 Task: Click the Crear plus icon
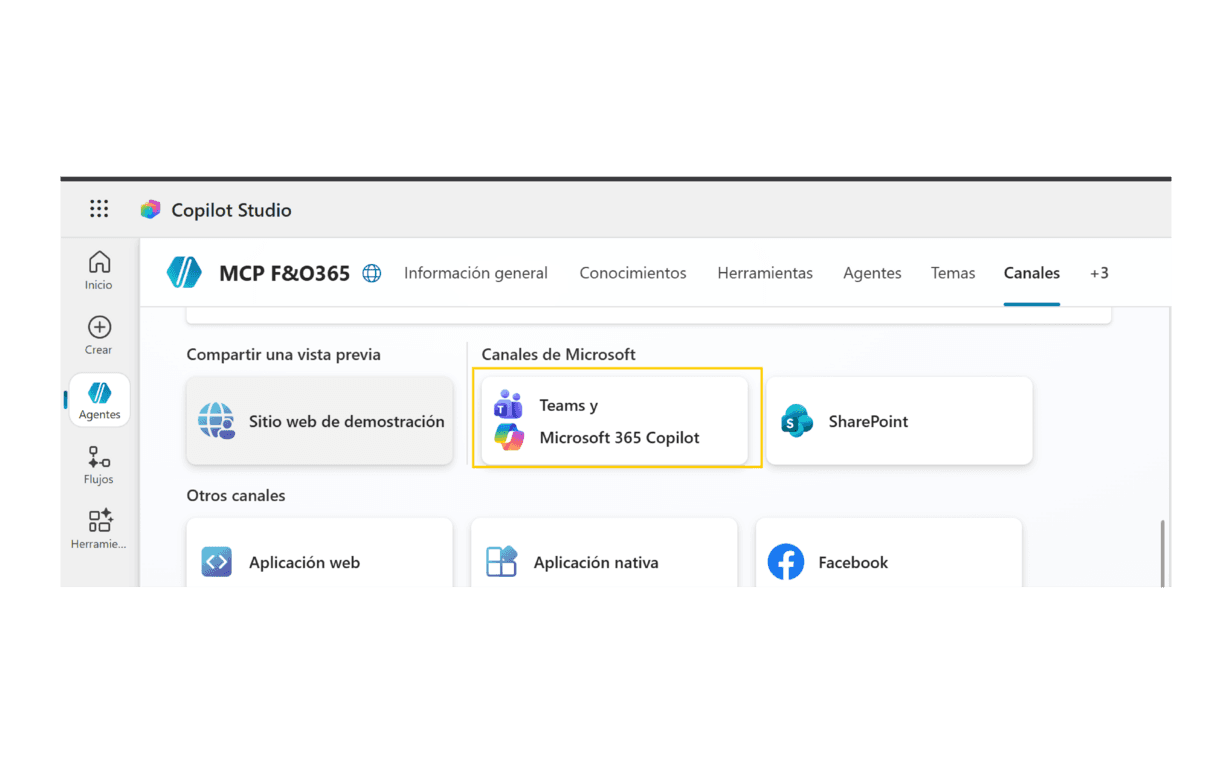[99, 327]
